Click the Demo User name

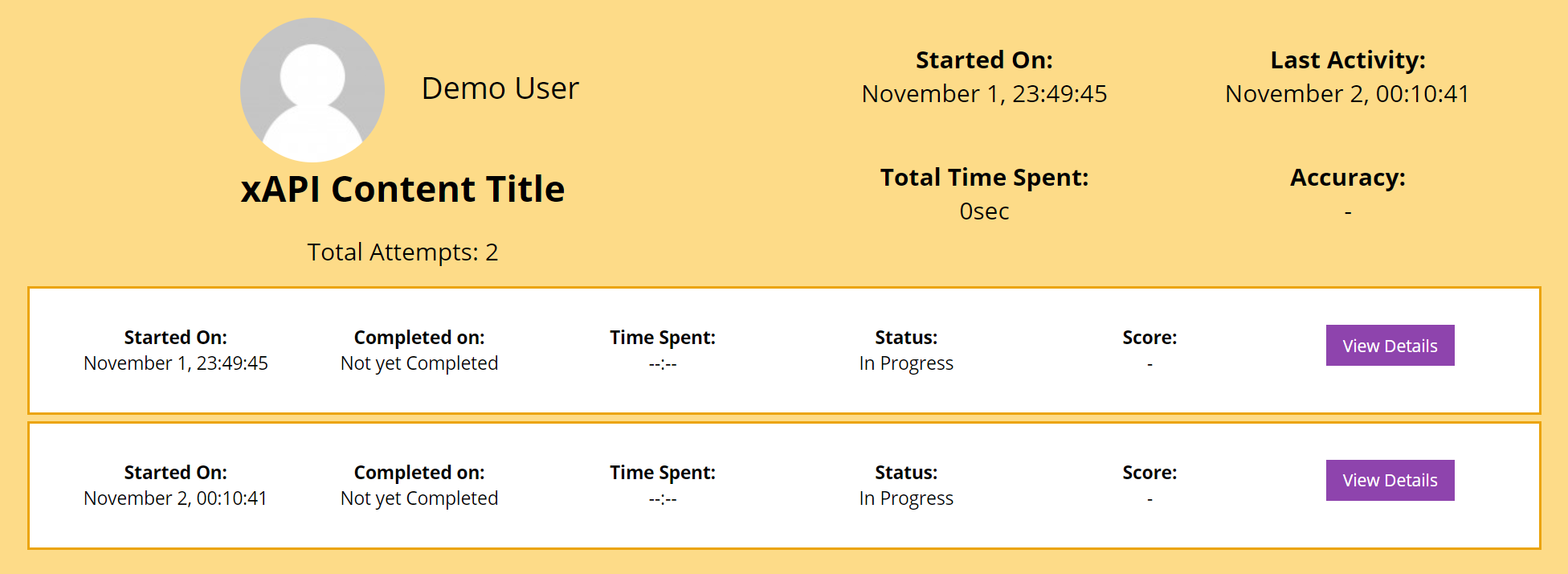[500, 88]
